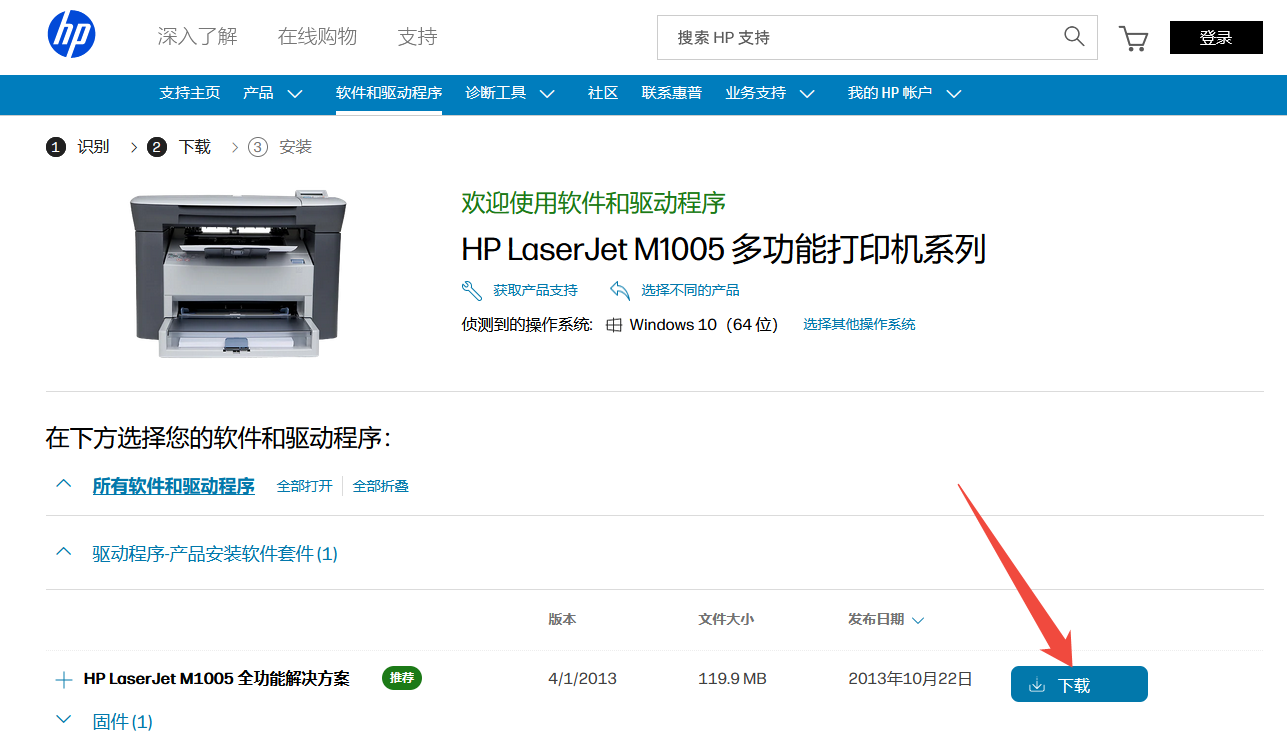This screenshot has width=1287, height=748.
Task: Click the green 推荐 badge
Action: point(402,678)
